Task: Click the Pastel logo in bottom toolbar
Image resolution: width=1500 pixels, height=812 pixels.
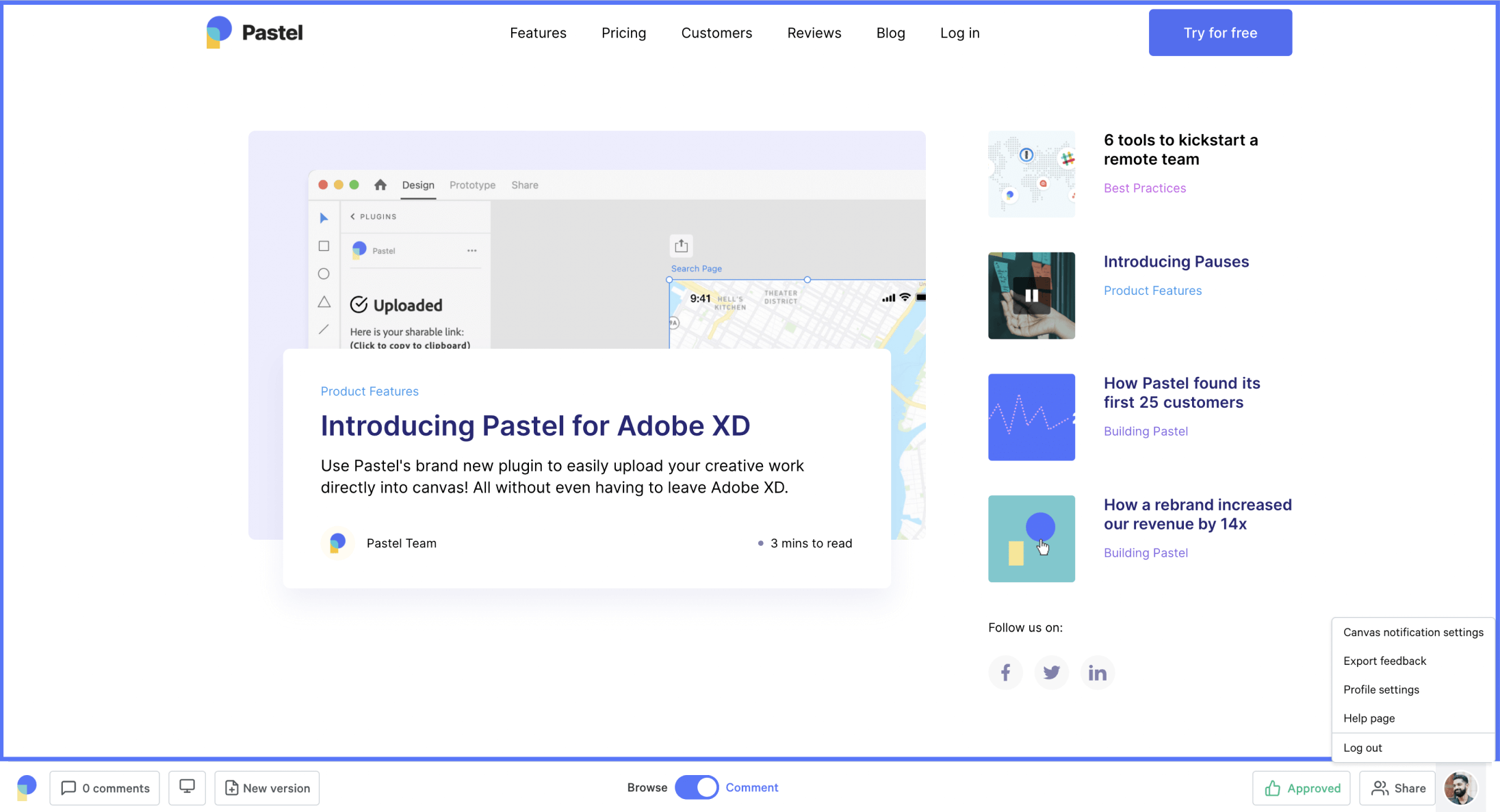Action: coord(27,787)
